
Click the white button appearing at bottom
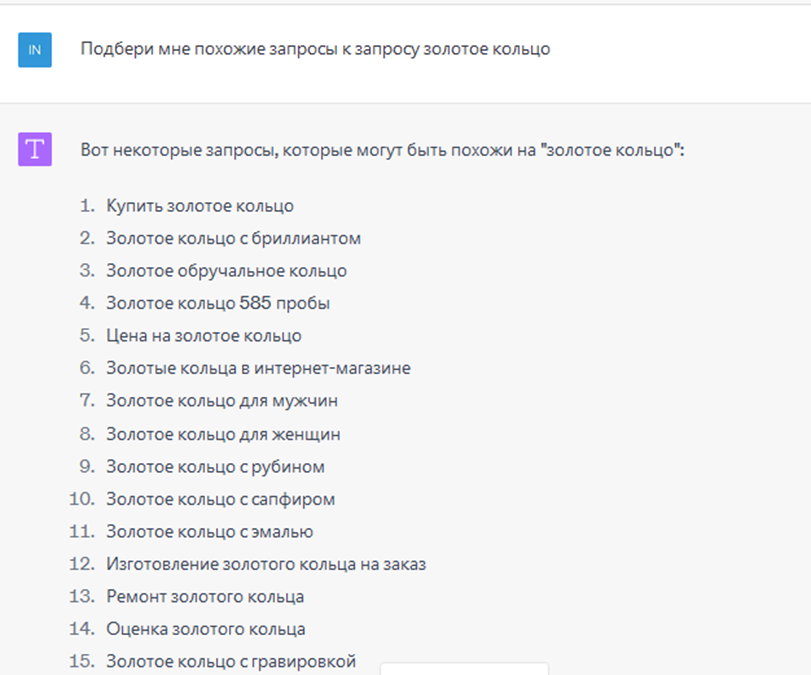(x=464, y=670)
